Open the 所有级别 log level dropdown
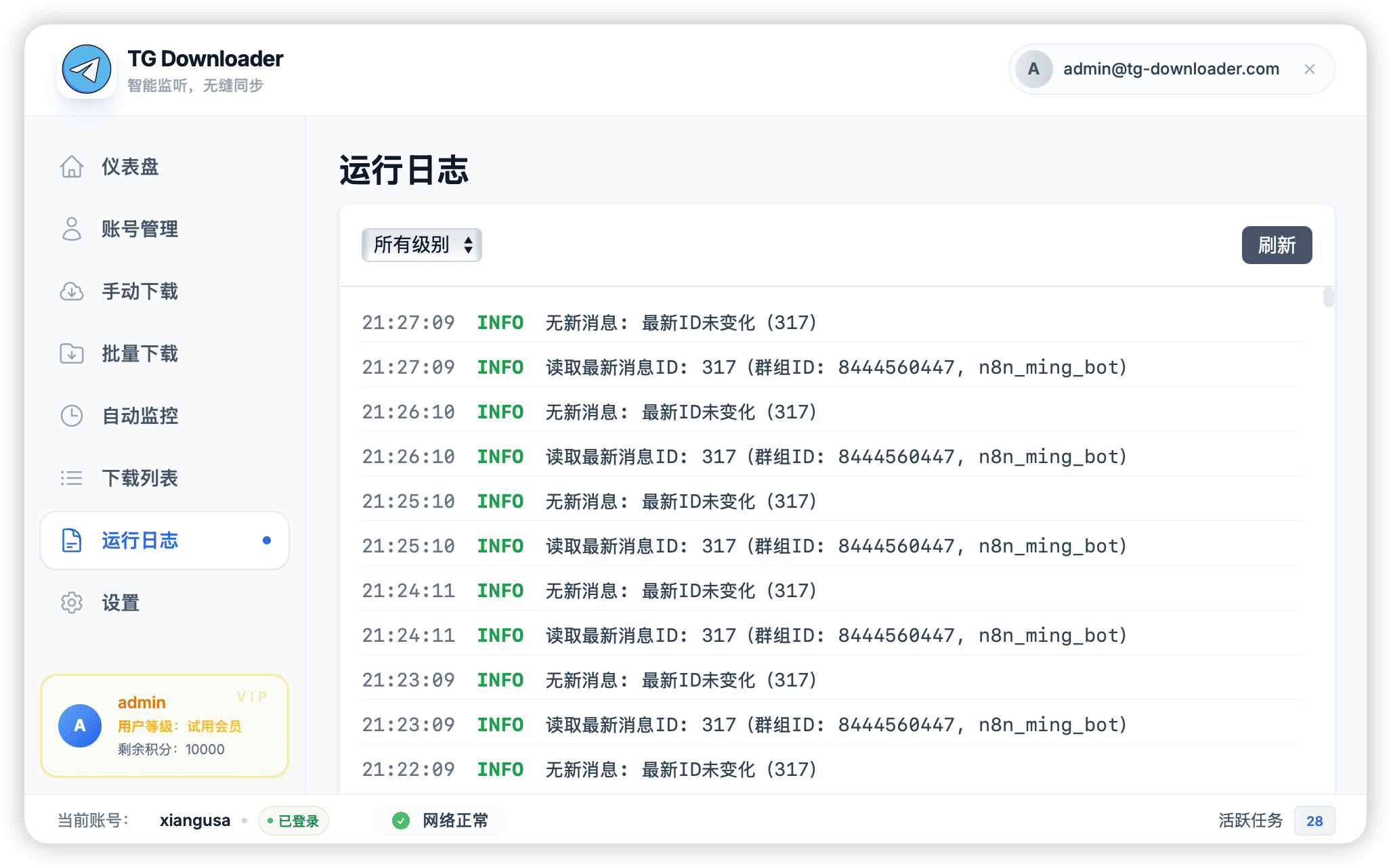Screen dimensions: 1391x868 coord(421,245)
